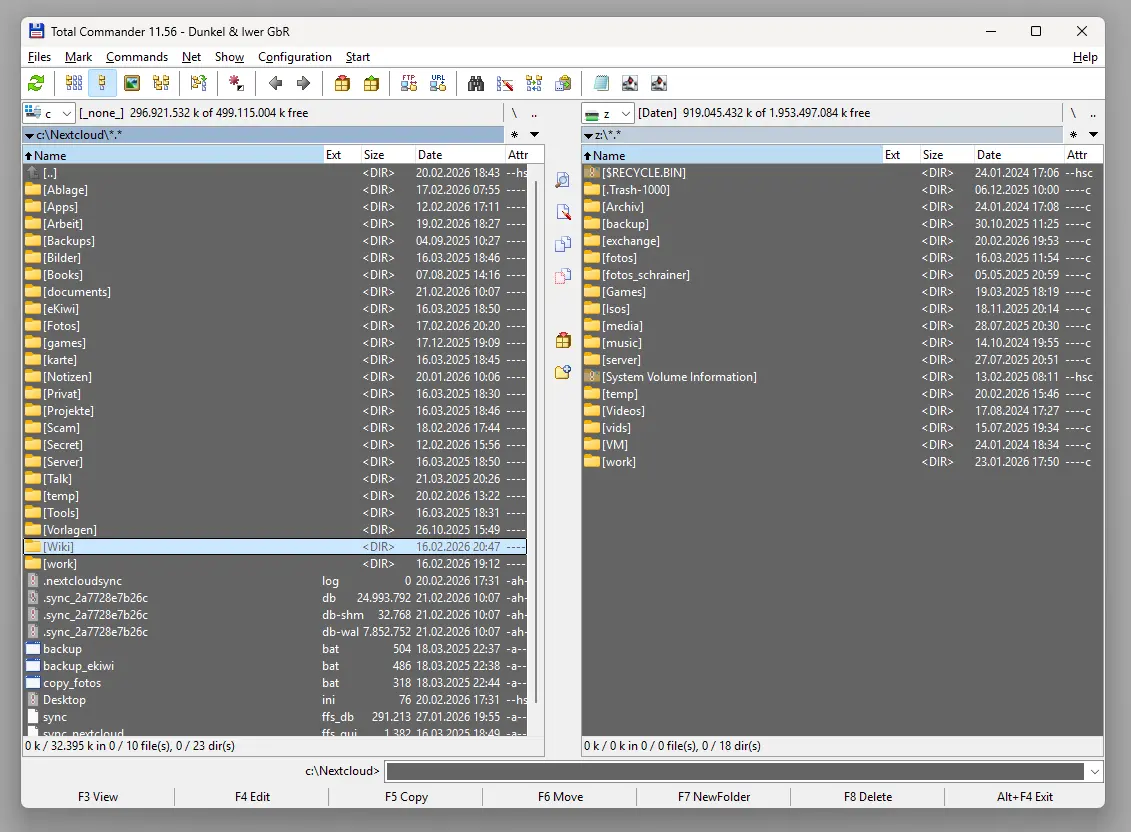Viewport: 1131px width, 832px height.
Task: Toggle Full details view in toolbar
Action: (74, 84)
